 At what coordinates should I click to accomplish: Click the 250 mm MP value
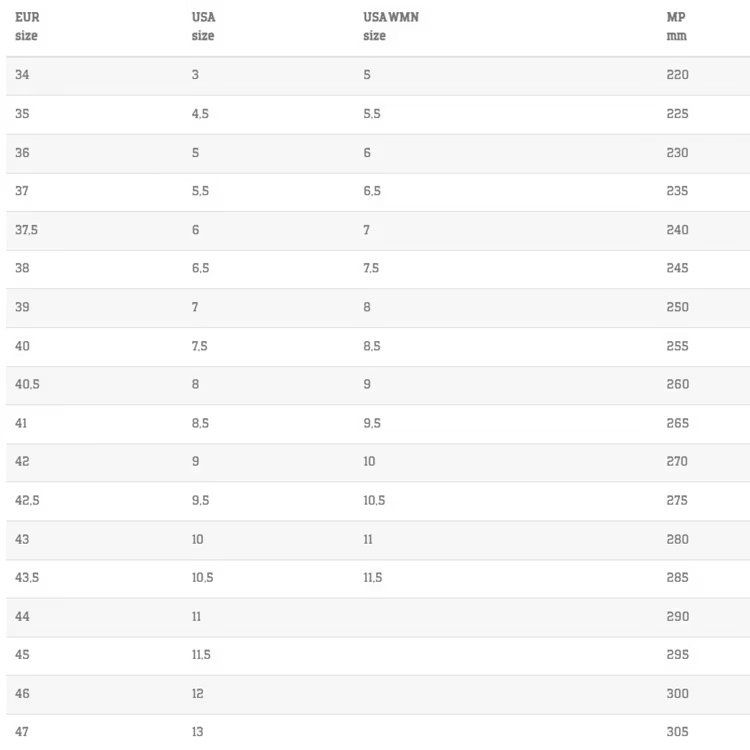[677, 307]
